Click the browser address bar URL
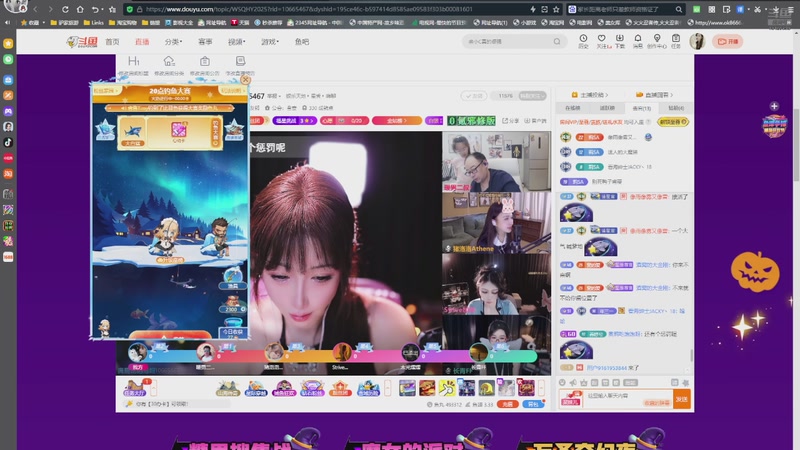Viewport: 800px width, 450px height. coord(309,9)
